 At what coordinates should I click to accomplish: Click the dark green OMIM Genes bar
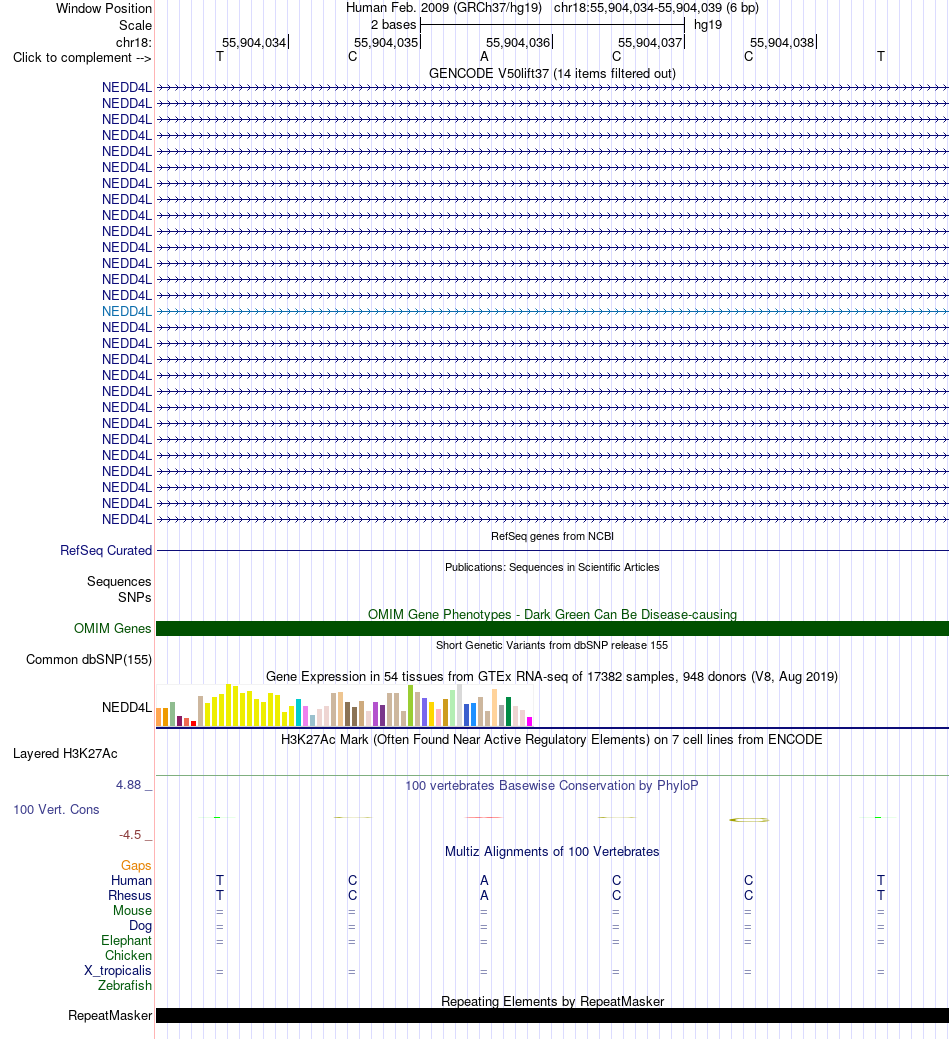pyautogui.click(x=552, y=628)
